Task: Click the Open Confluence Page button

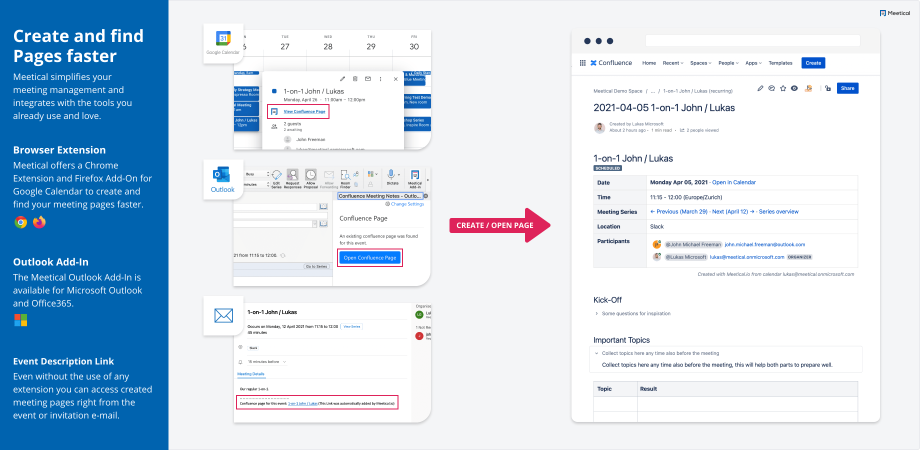Action: click(370, 258)
